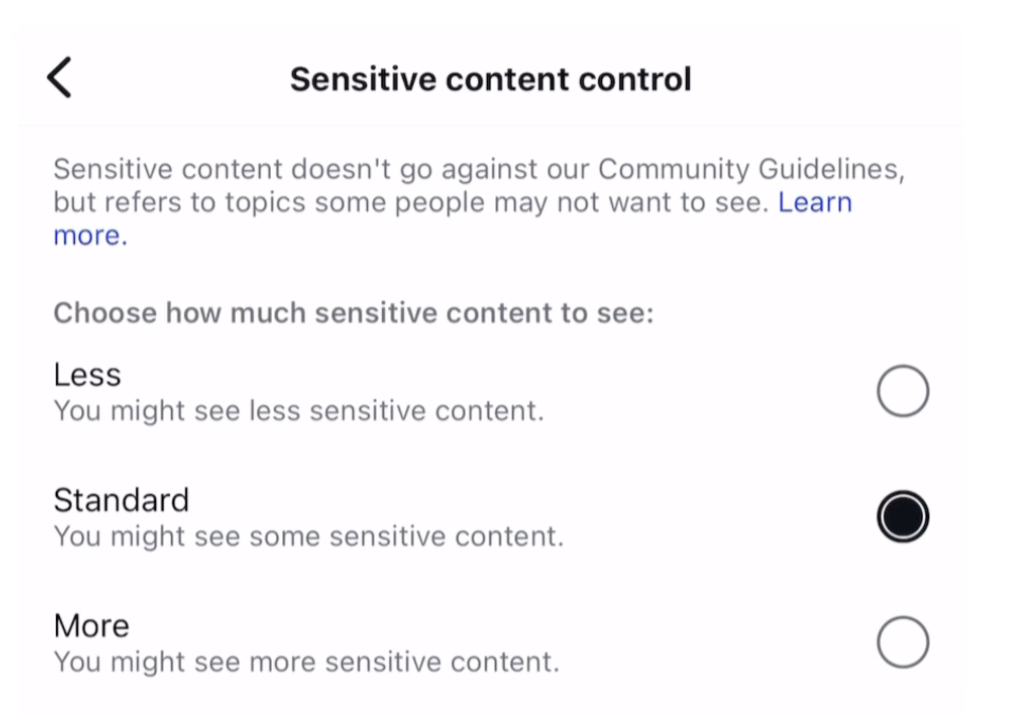The width and height of the screenshot is (1010, 716).
Task: Select the Less radio button
Action: pyautogui.click(x=902, y=391)
